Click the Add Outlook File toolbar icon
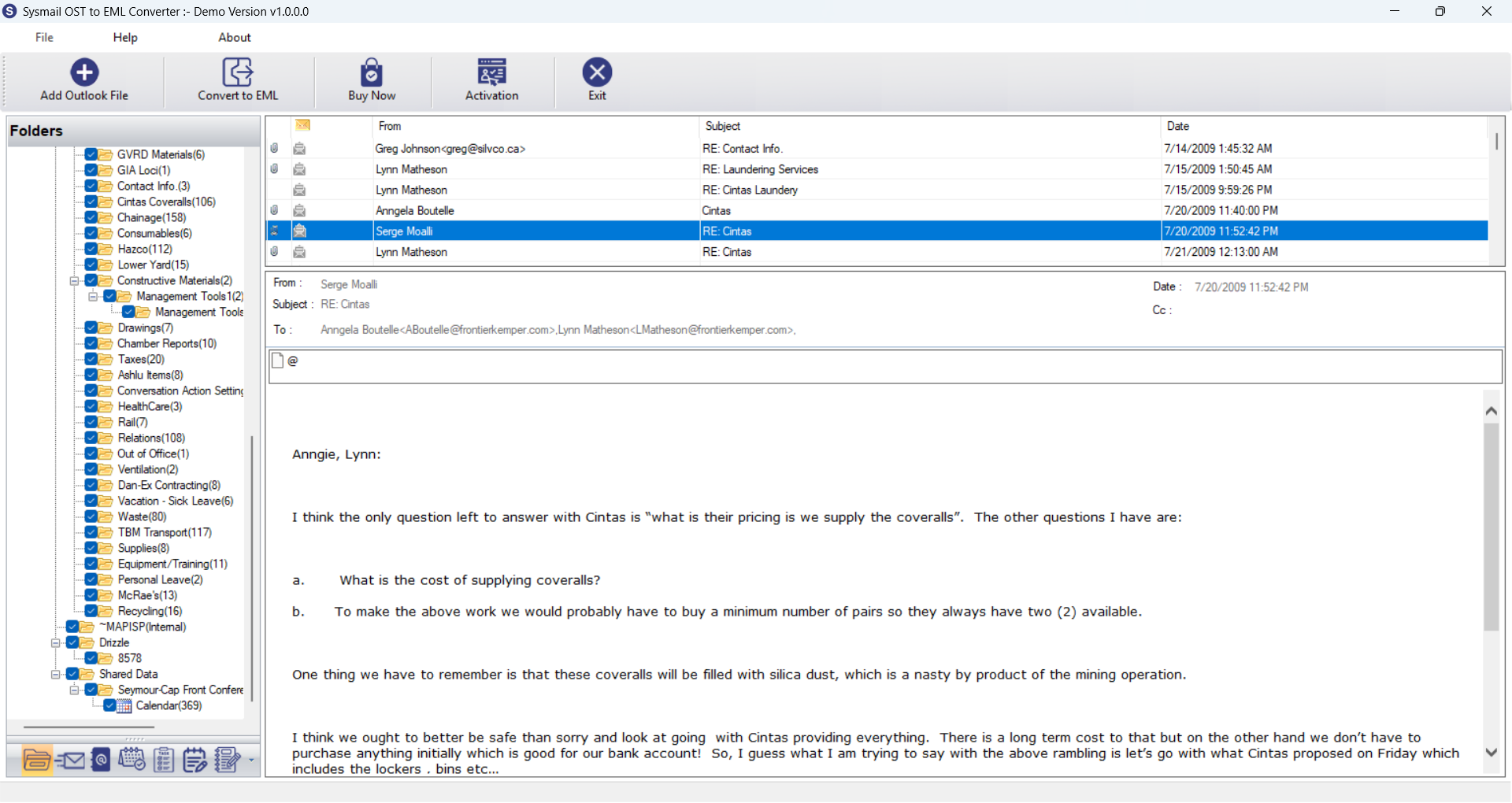The width and height of the screenshot is (1512, 803). point(84,72)
